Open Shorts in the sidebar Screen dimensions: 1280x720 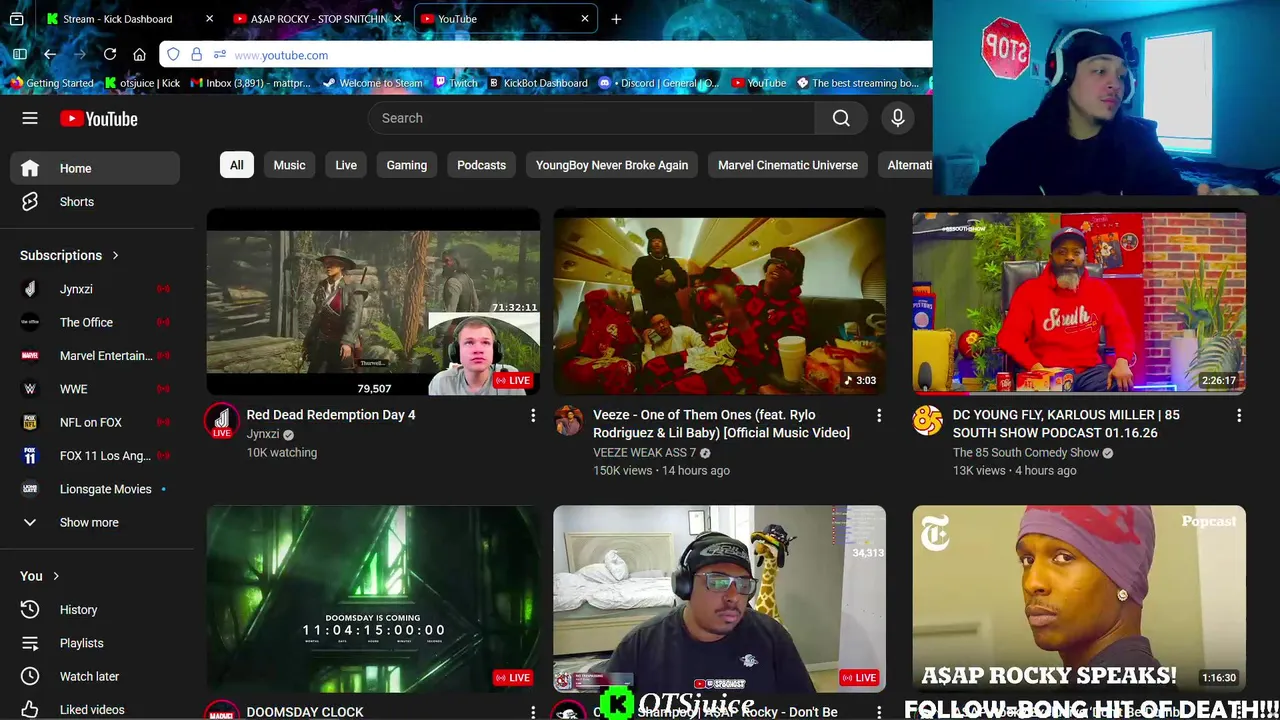pos(95,202)
